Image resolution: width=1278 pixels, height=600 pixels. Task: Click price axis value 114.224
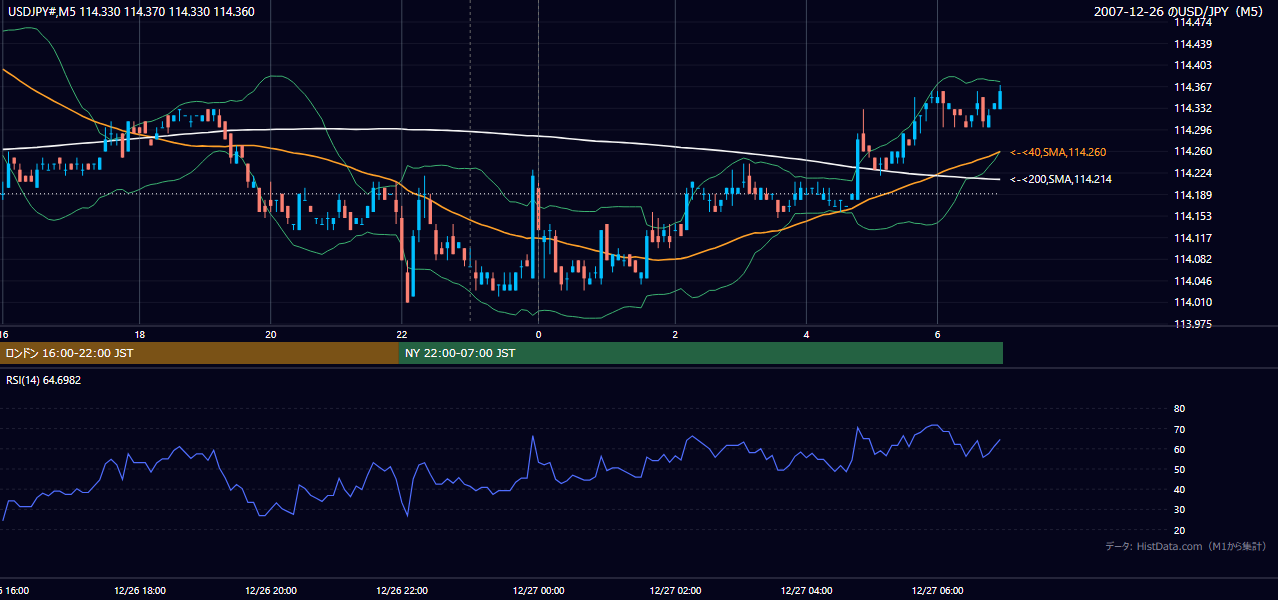pos(1192,173)
